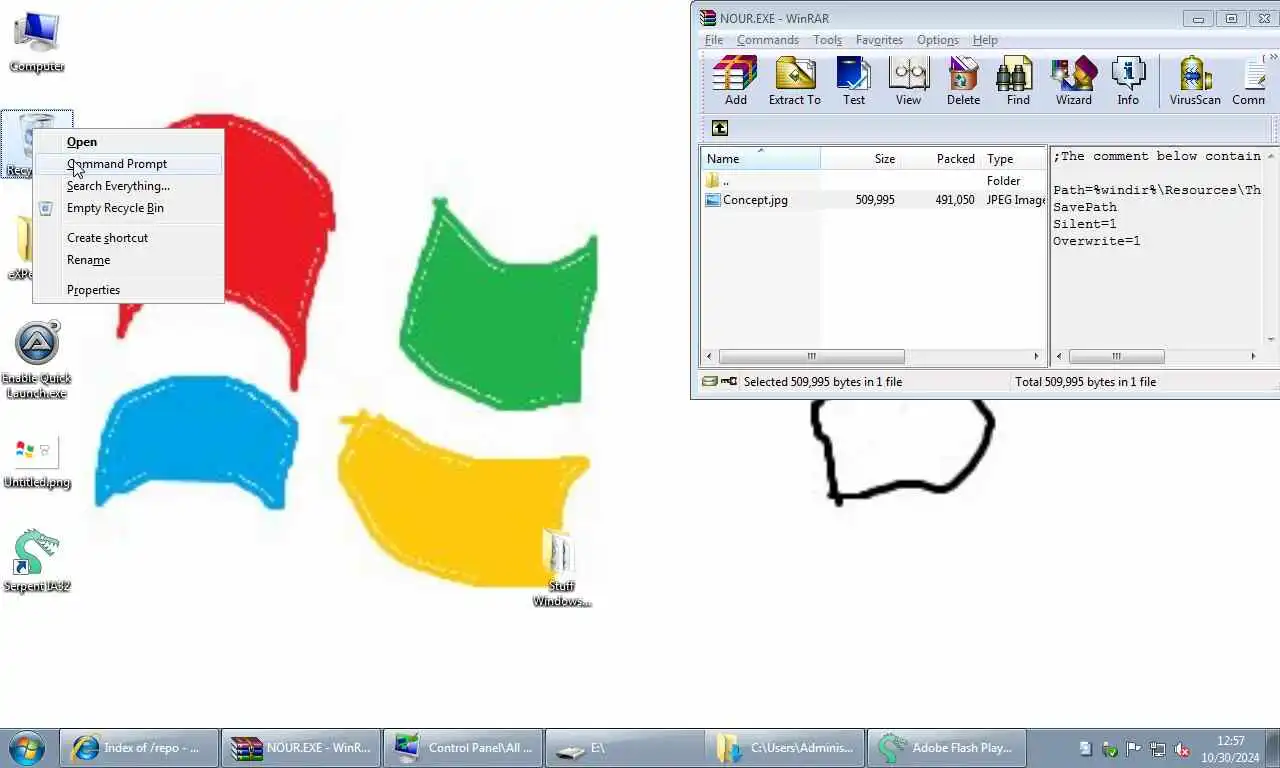Click the network tray icon
The width and height of the screenshot is (1280, 768).
(x=1158, y=749)
